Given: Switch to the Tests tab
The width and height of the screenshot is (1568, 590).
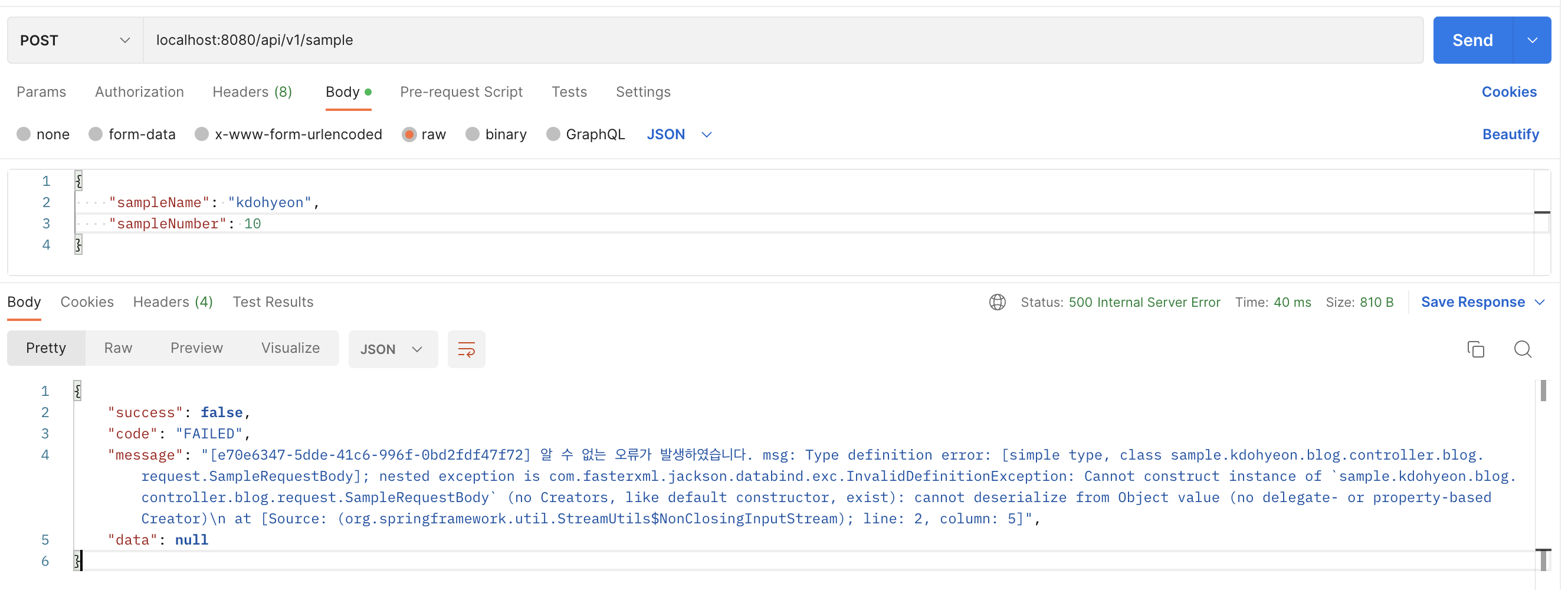Looking at the screenshot, I should click(x=569, y=92).
